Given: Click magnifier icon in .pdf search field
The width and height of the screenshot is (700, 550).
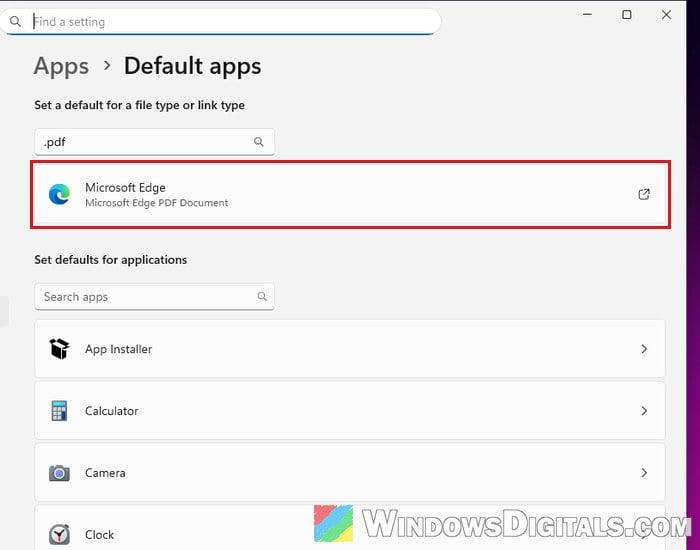Looking at the screenshot, I should coord(258,142).
